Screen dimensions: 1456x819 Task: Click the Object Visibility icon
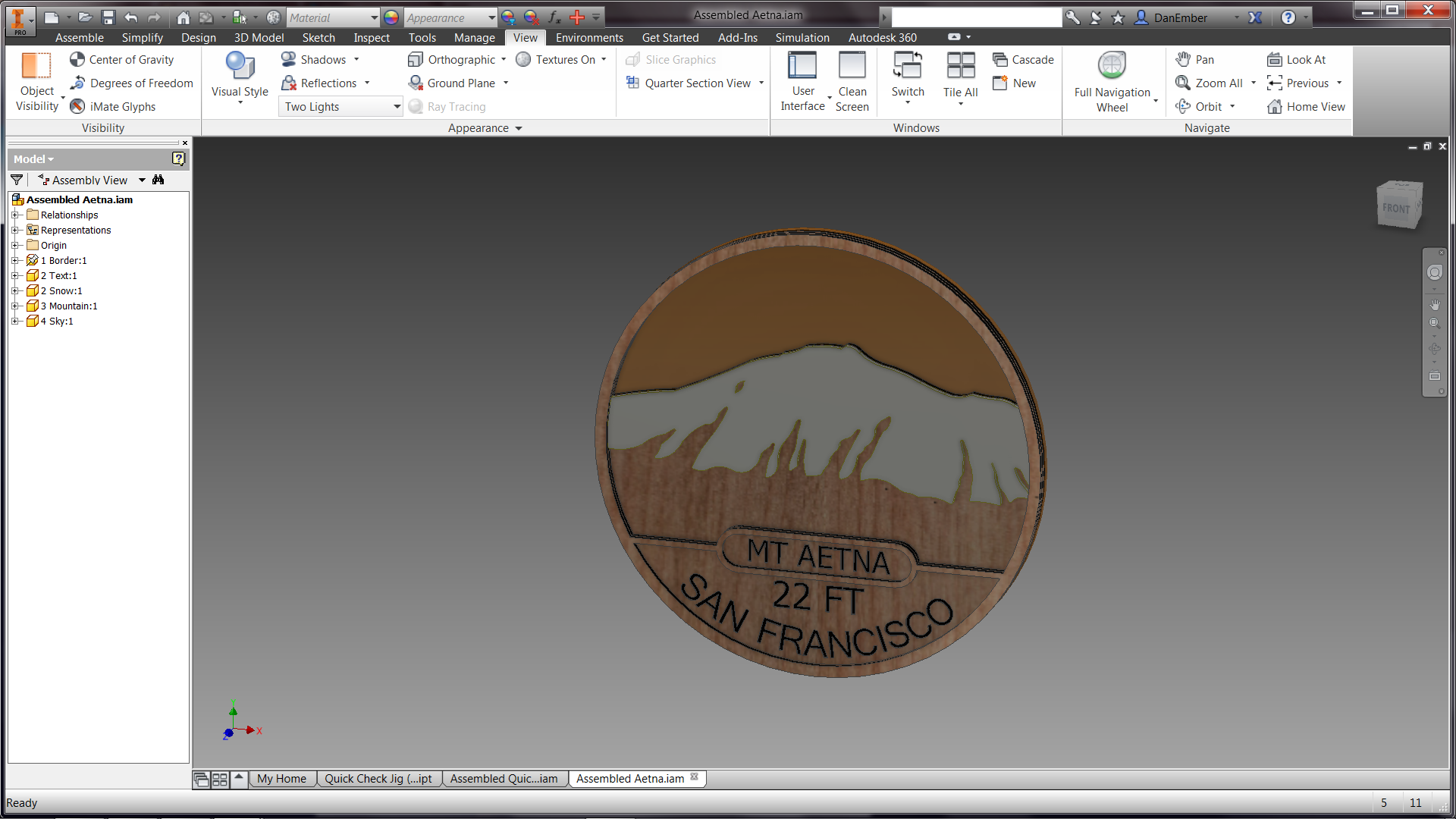click(36, 66)
